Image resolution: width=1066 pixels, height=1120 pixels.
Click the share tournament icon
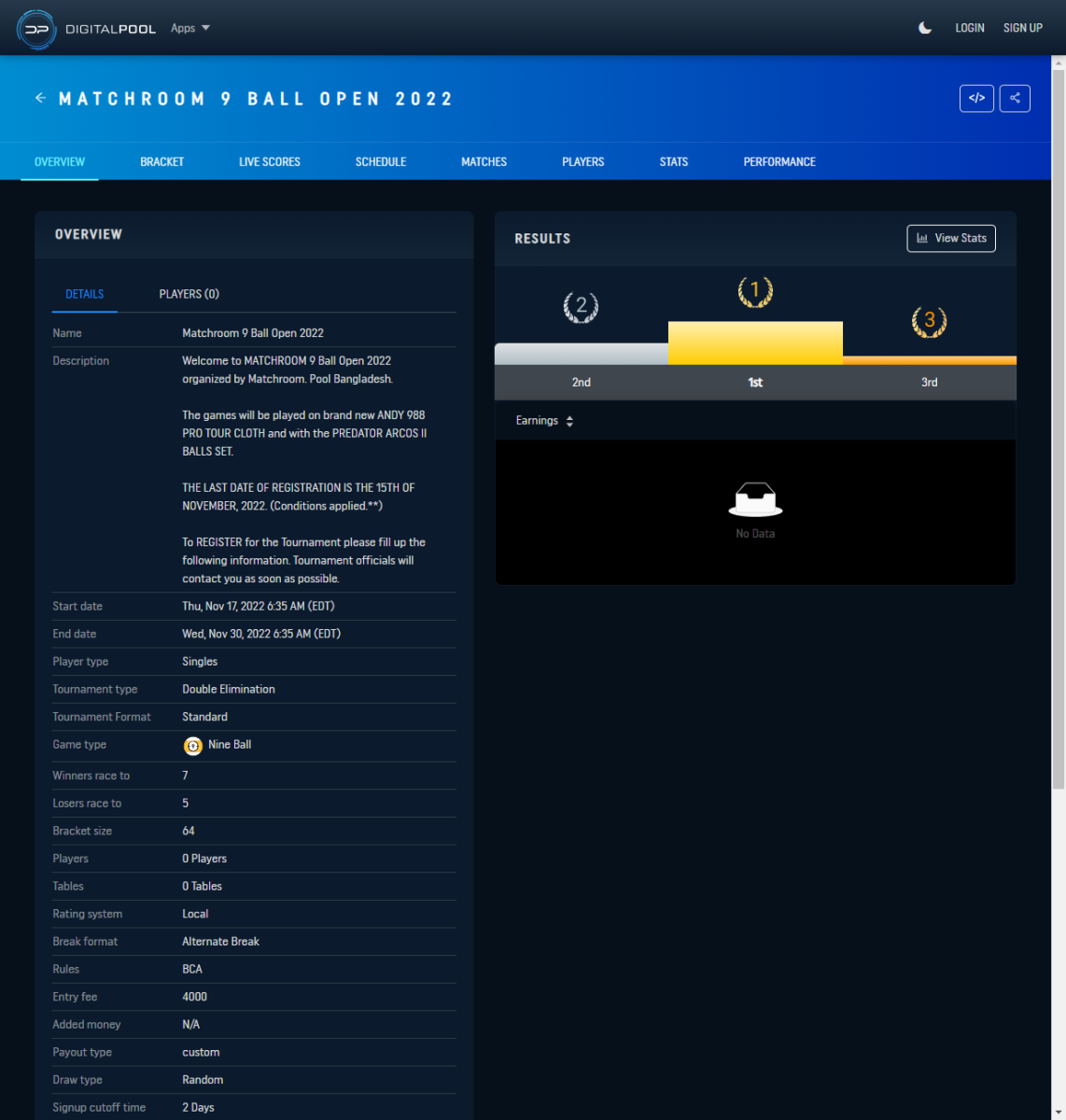point(1015,98)
